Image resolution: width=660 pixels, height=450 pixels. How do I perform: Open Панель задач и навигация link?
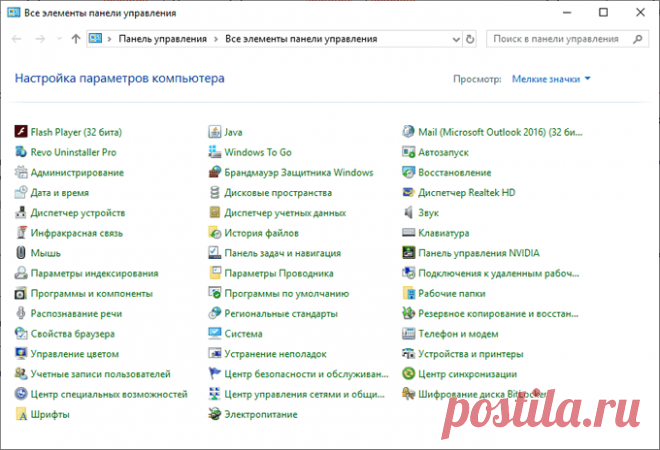tap(282, 253)
